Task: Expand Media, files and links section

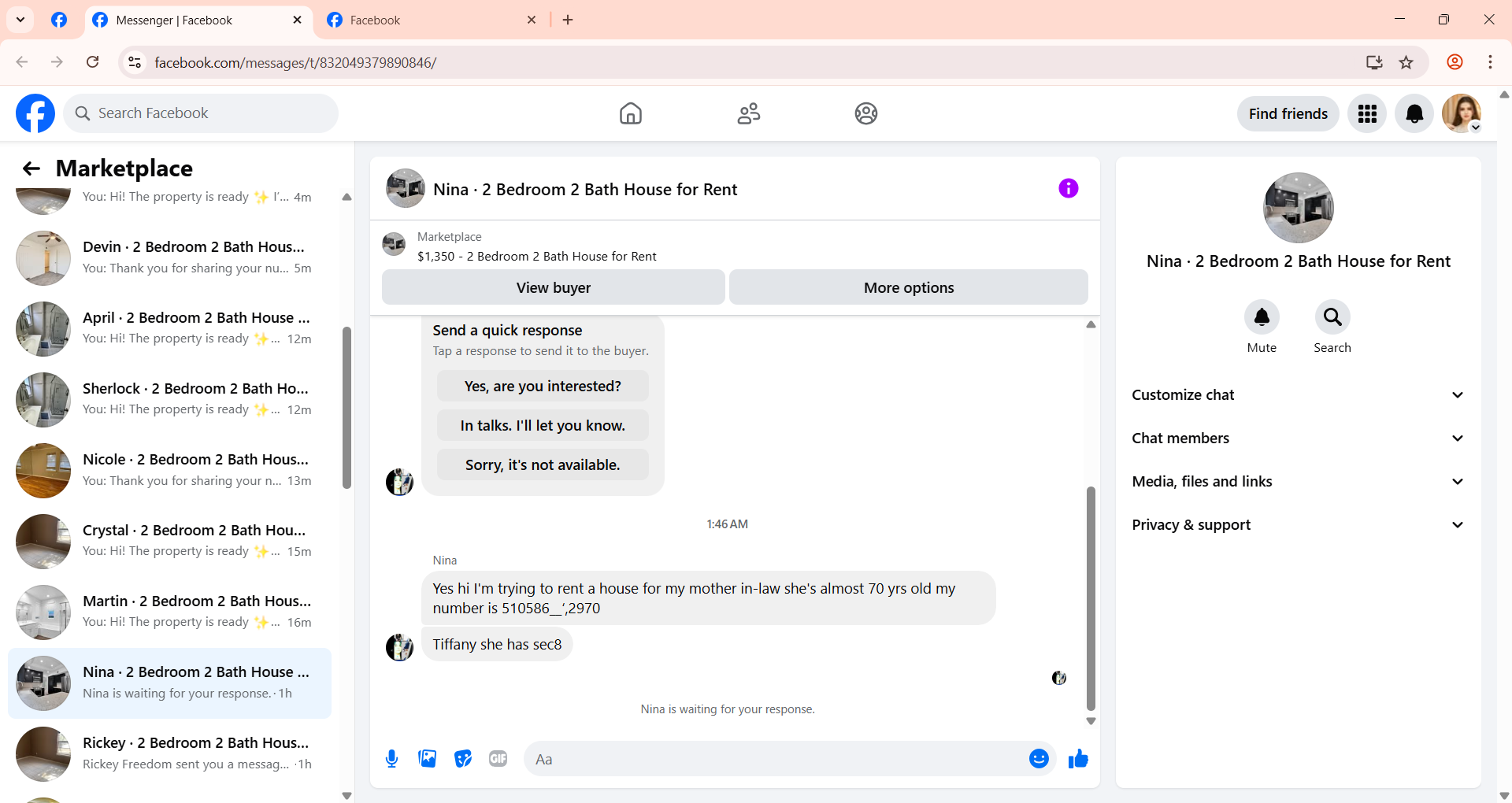Action: [1298, 482]
